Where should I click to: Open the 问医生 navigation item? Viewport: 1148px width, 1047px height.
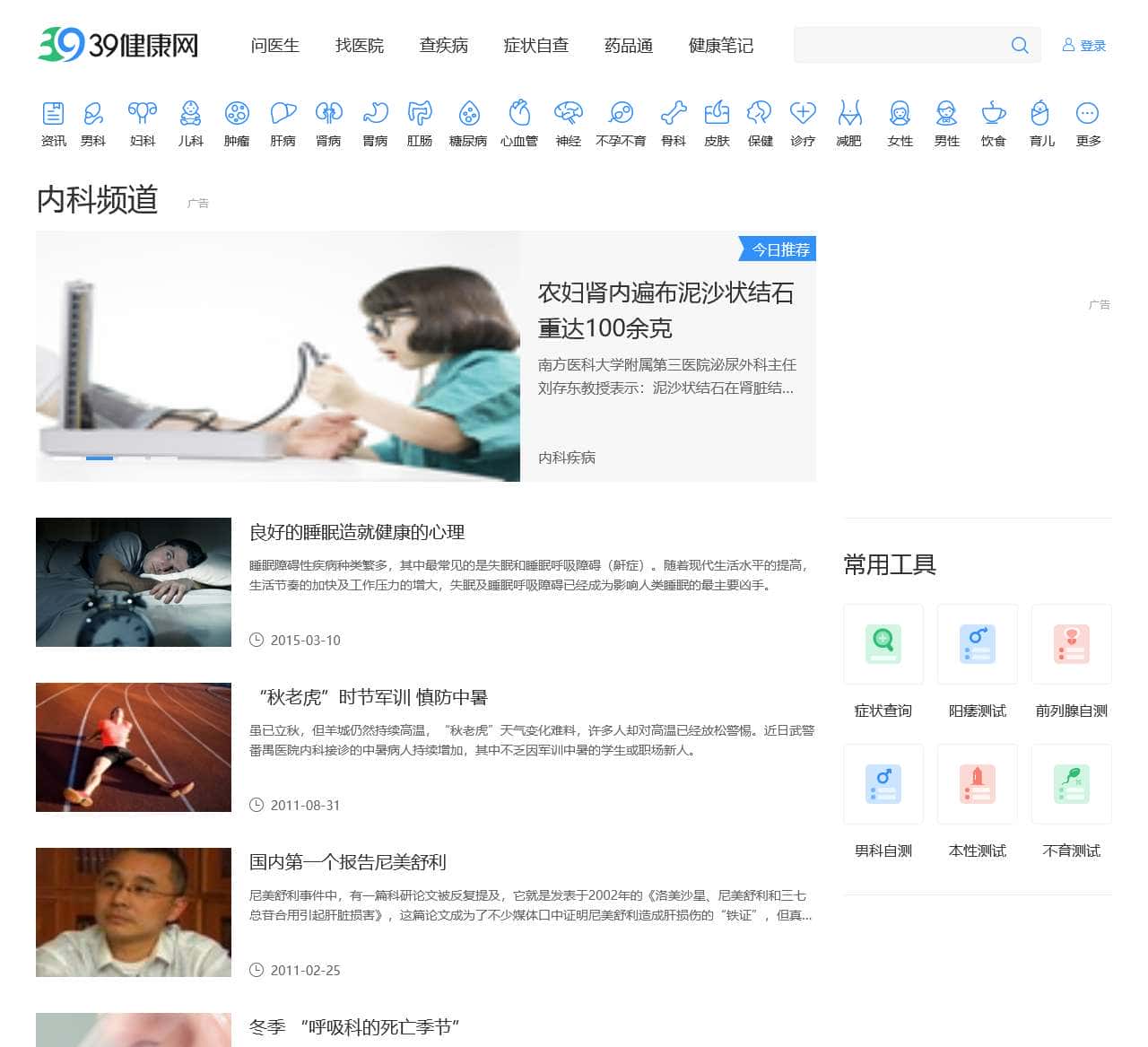275,46
